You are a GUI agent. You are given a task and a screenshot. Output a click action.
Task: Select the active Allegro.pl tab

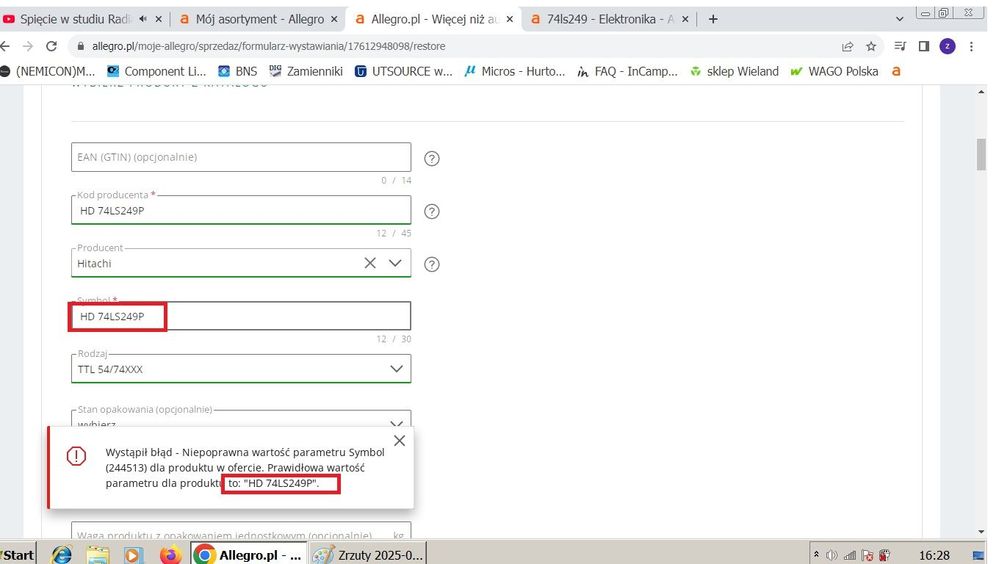[433, 19]
